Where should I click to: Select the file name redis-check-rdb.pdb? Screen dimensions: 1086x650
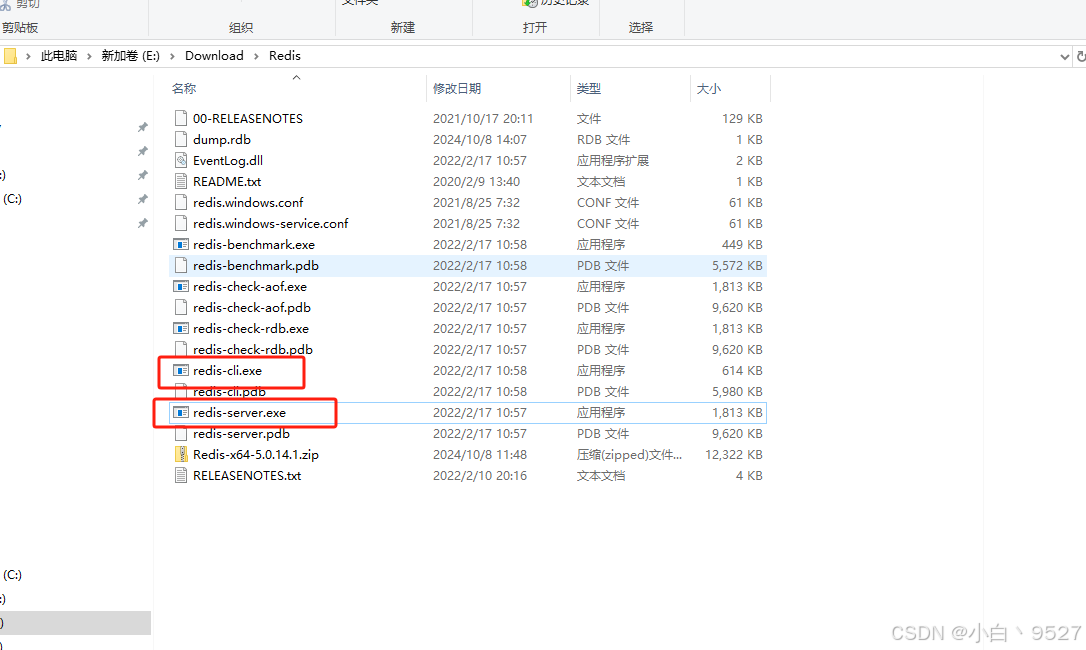pos(253,350)
